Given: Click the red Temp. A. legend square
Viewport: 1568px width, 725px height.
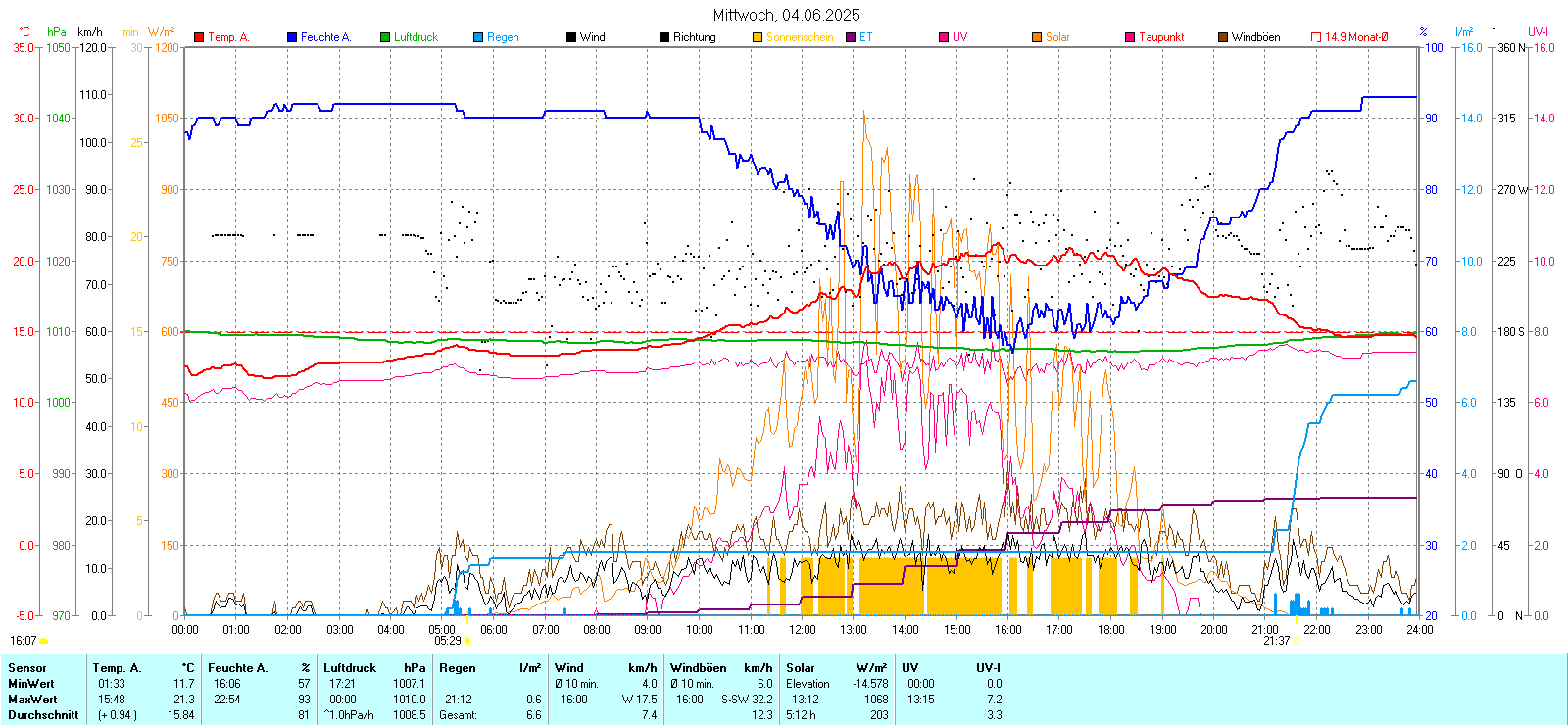Looking at the screenshot, I should (x=199, y=37).
